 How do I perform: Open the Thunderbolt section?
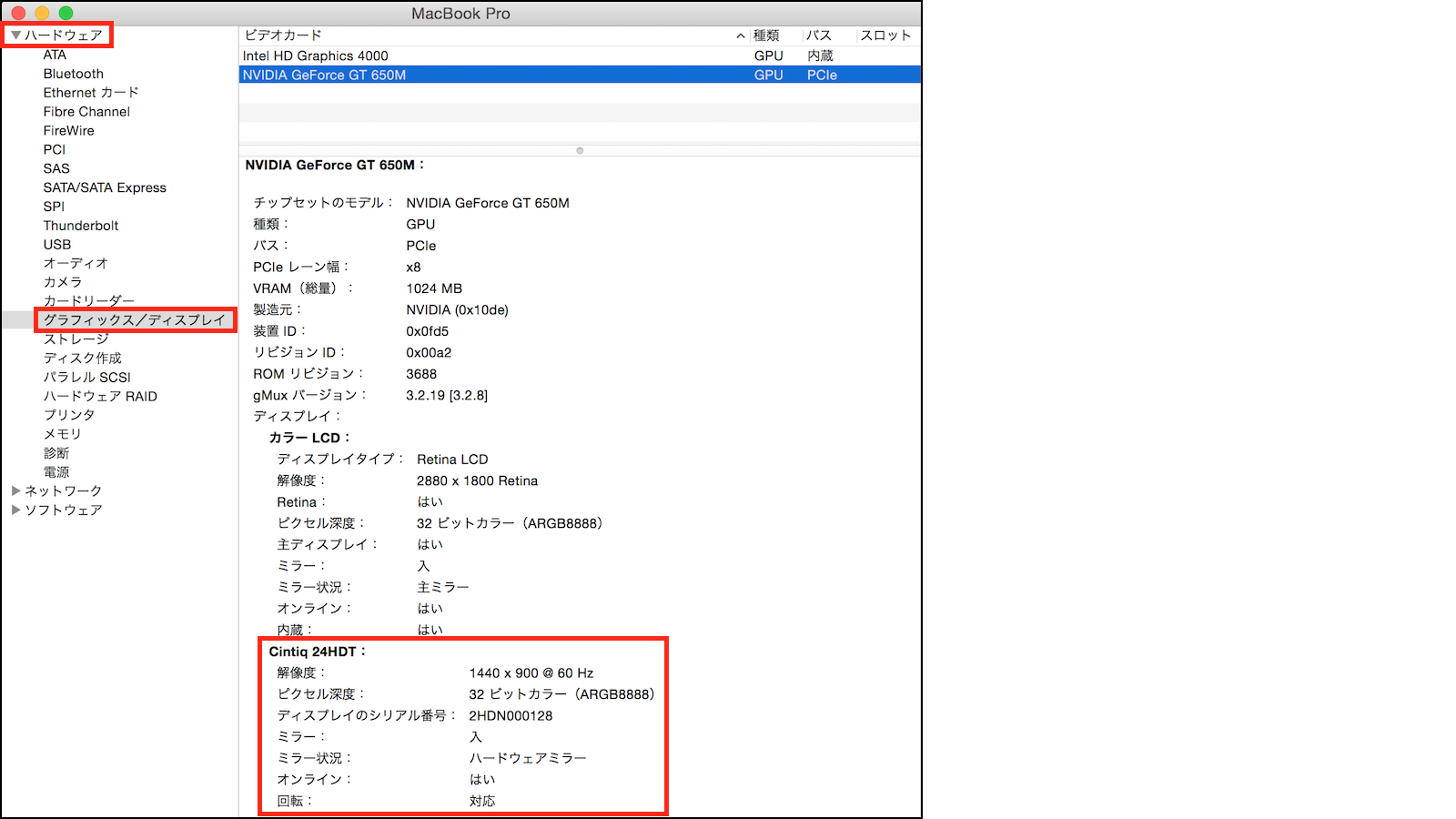(x=80, y=225)
